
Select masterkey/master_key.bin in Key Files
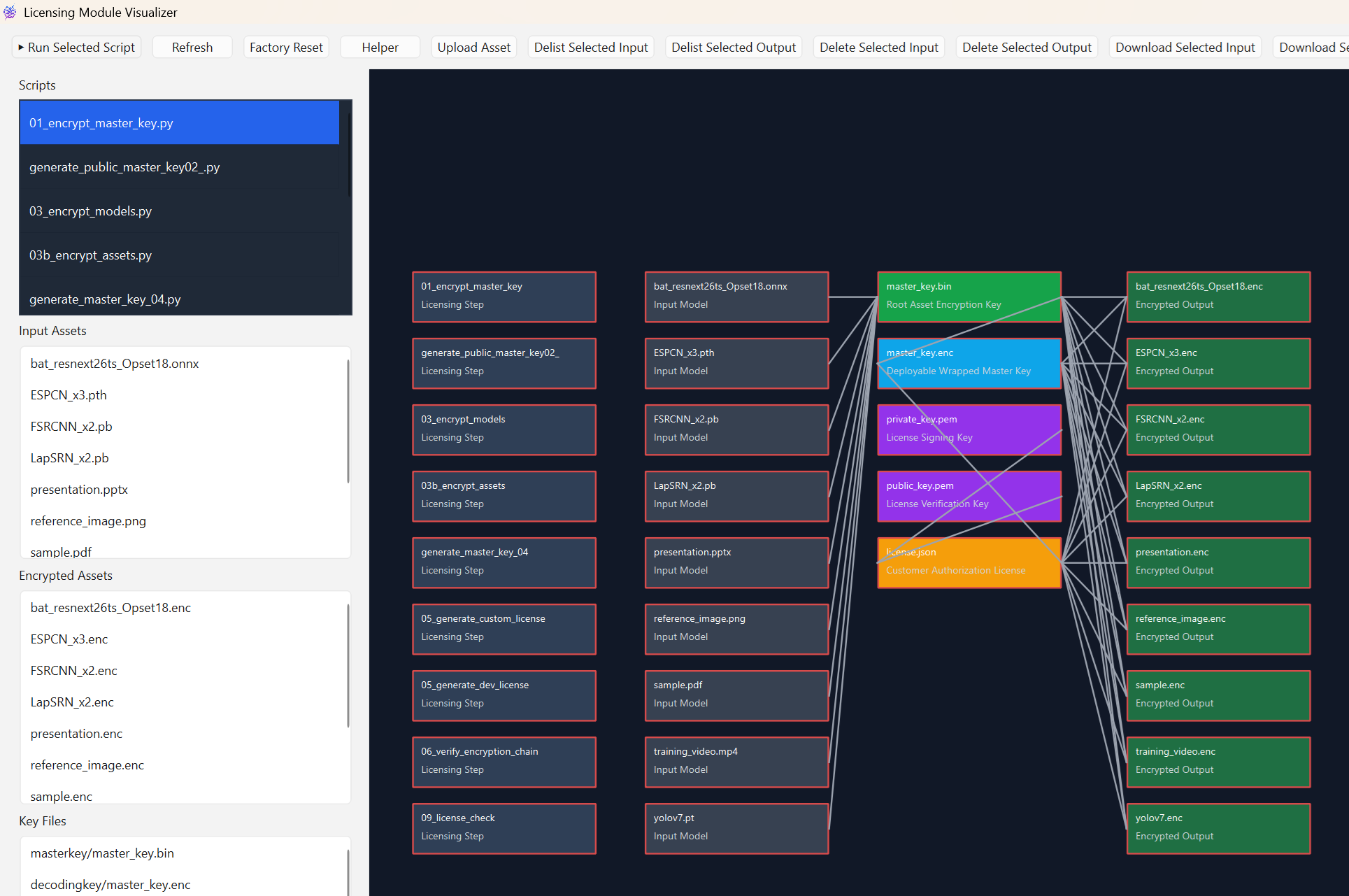point(183,853)
